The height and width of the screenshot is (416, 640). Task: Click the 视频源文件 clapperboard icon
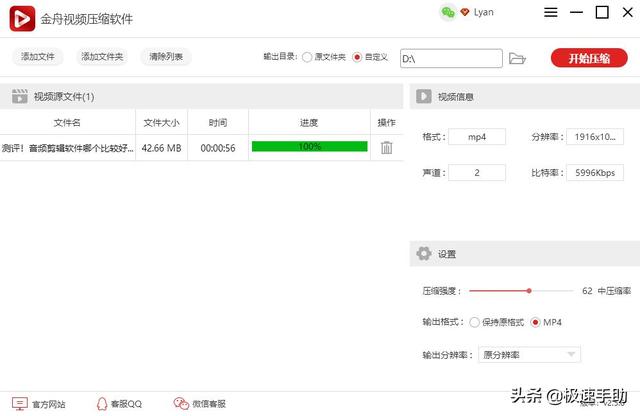click(x=20, y=96)
